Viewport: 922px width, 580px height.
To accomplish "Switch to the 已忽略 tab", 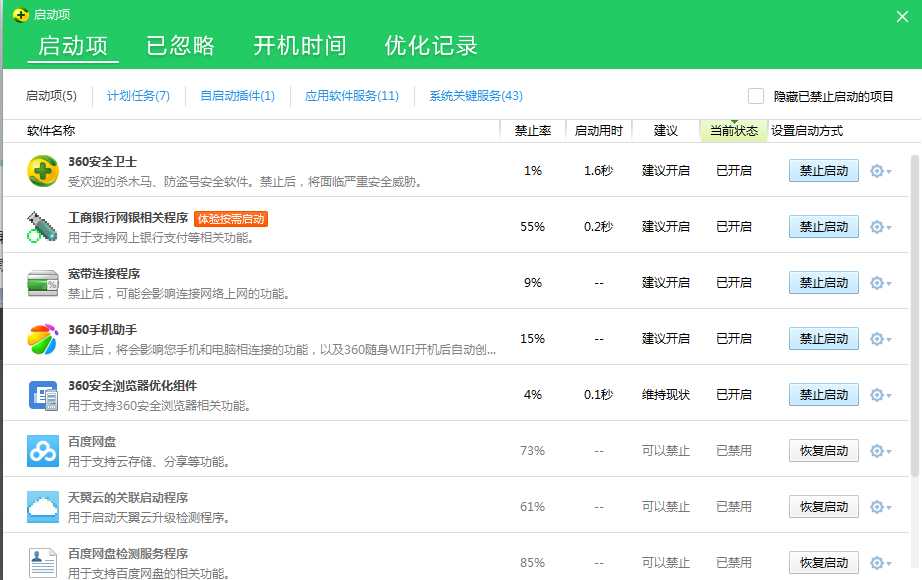I will pos(180,45).
